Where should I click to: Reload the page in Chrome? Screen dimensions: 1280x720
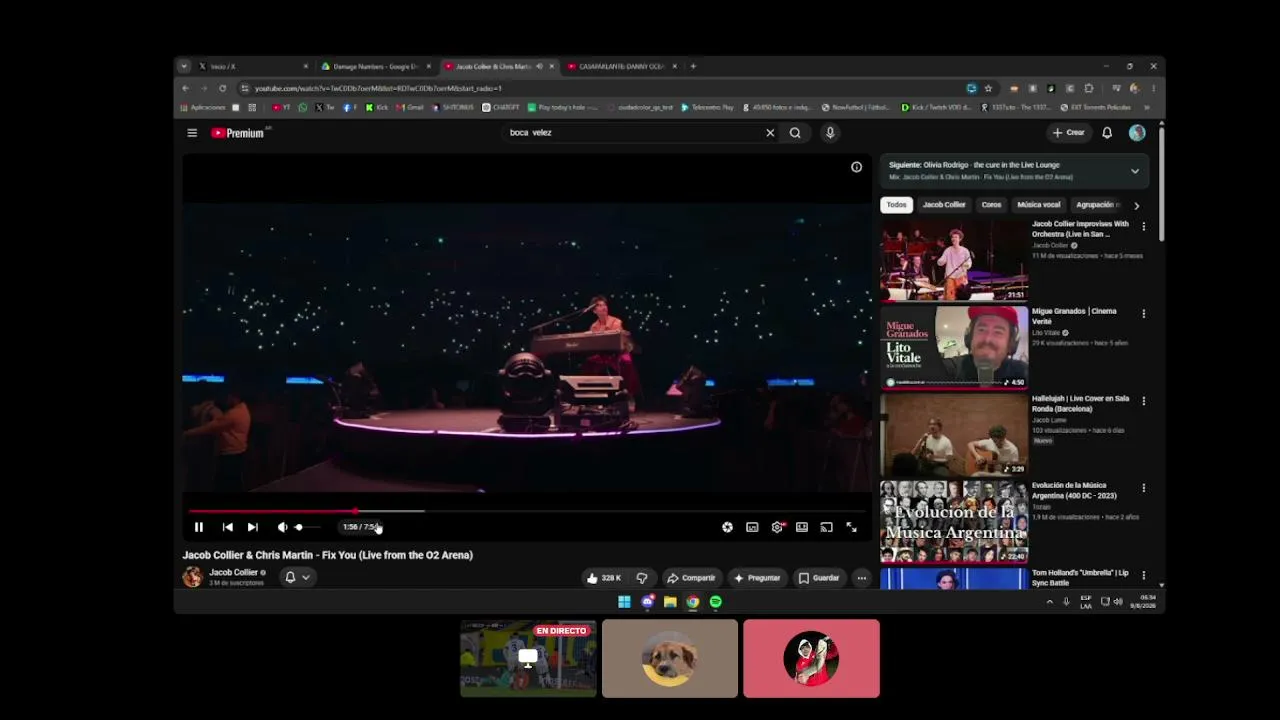tap(222, 88)
